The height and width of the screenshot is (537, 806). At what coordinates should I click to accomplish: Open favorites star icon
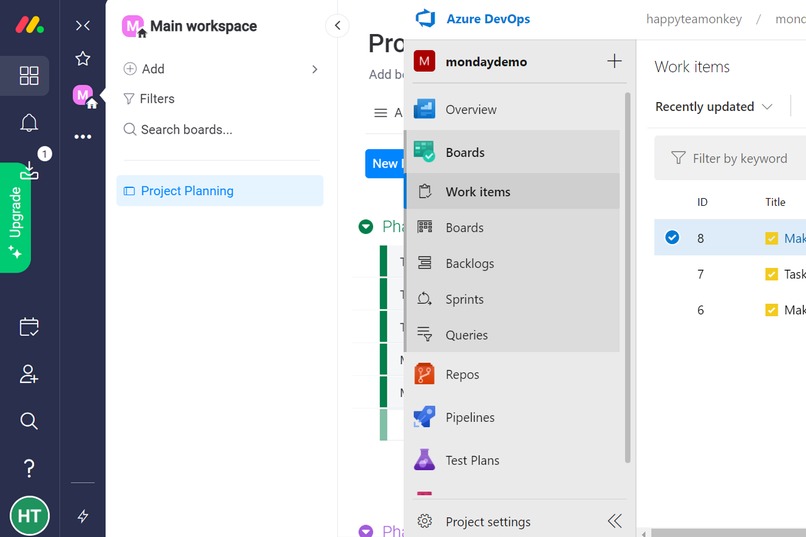point(83,58)
